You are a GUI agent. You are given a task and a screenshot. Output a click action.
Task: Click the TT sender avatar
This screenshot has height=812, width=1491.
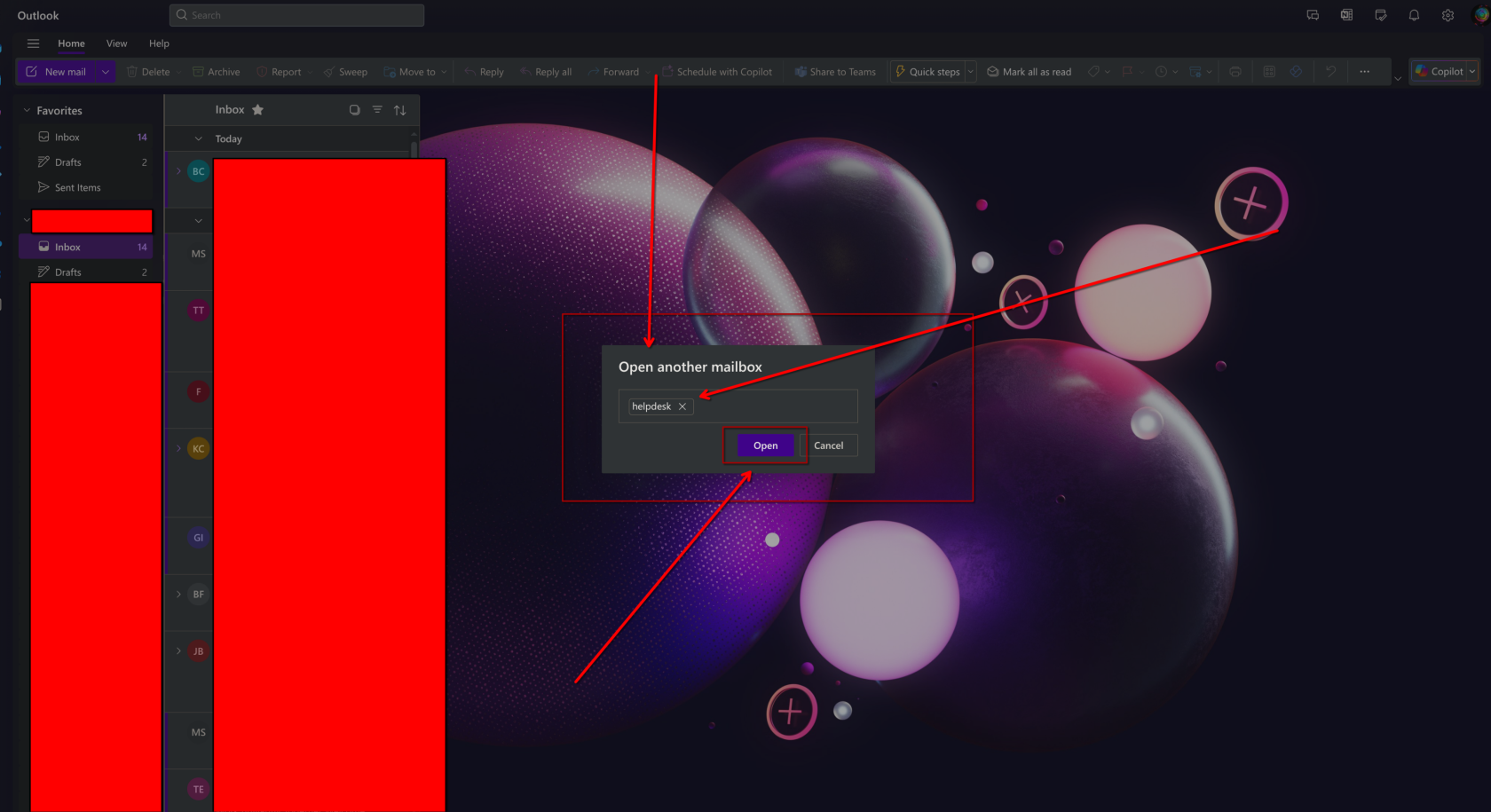click(x=199, y=311)
